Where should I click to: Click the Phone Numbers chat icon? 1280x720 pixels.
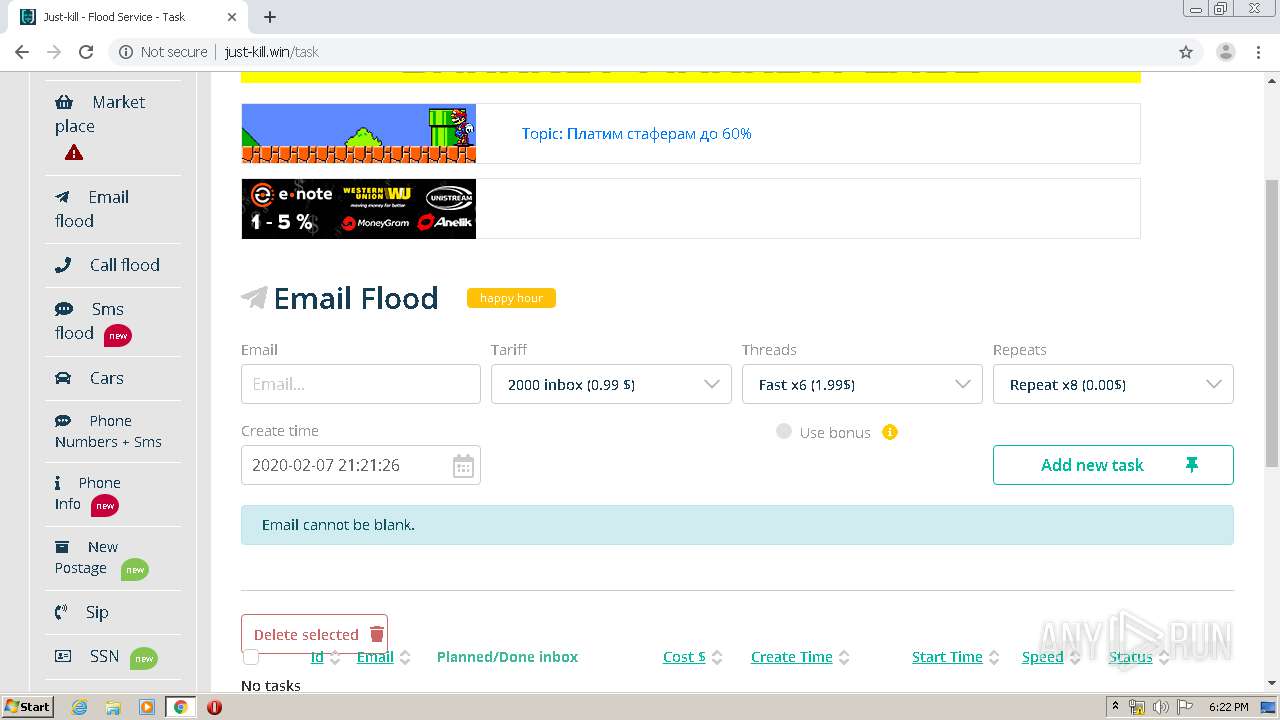point(63,421)
